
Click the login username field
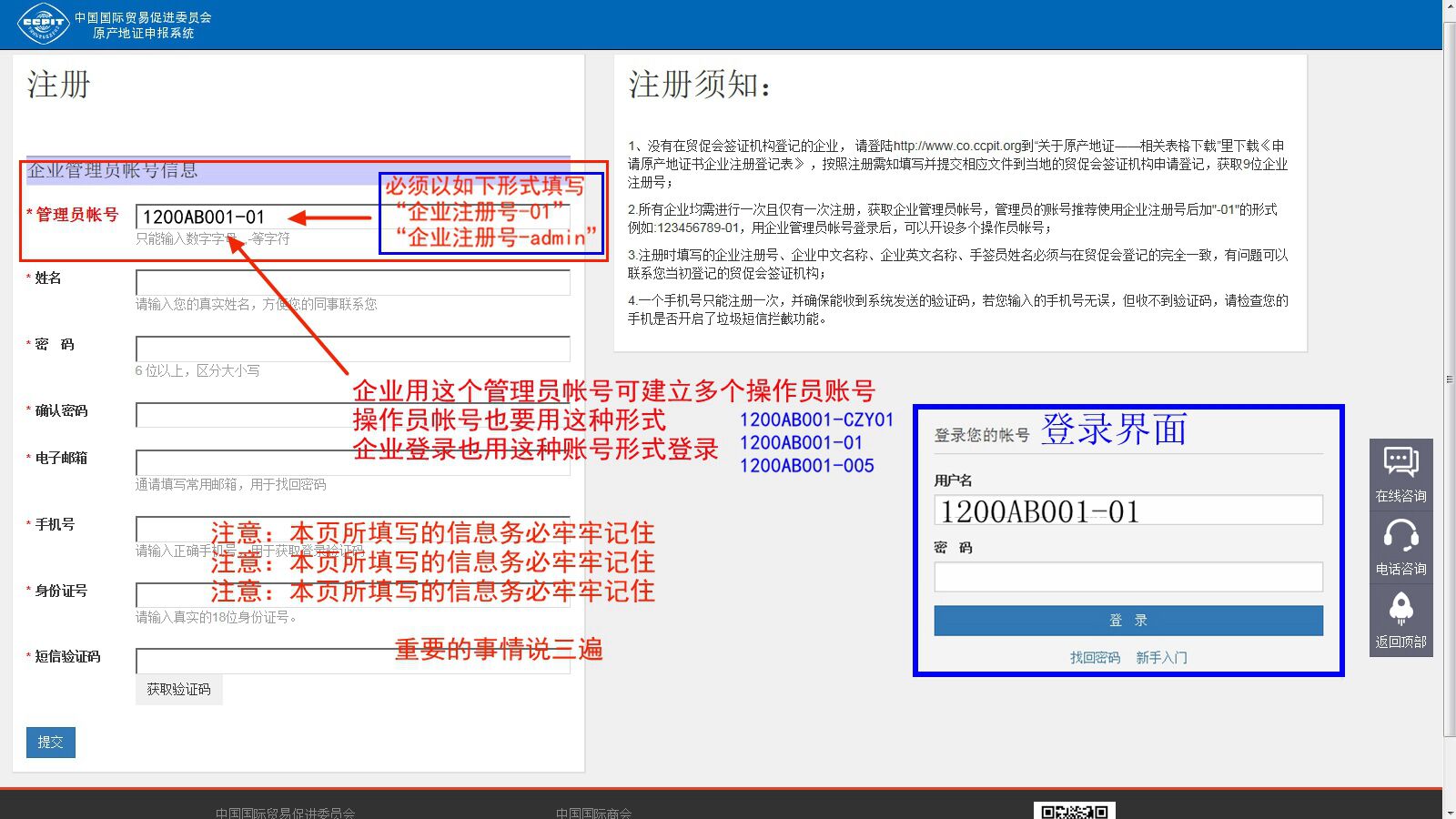(x=1127, y=511)
